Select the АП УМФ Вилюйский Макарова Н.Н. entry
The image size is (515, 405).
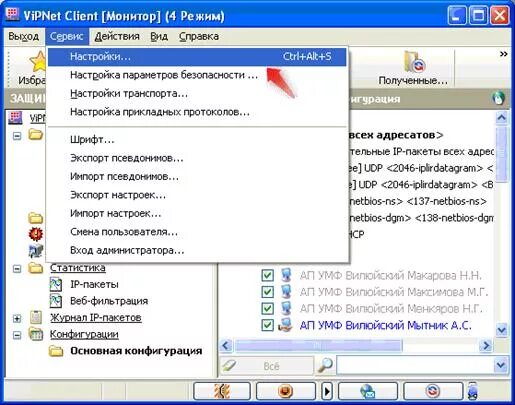(x=391, y=275)
